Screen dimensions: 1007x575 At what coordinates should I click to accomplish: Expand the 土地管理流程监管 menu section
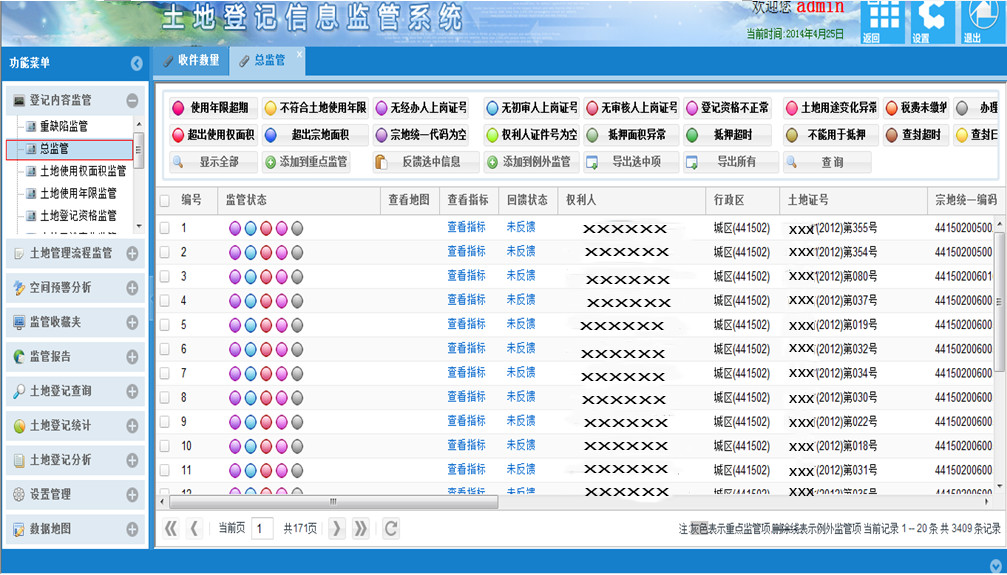click(132, 254)
